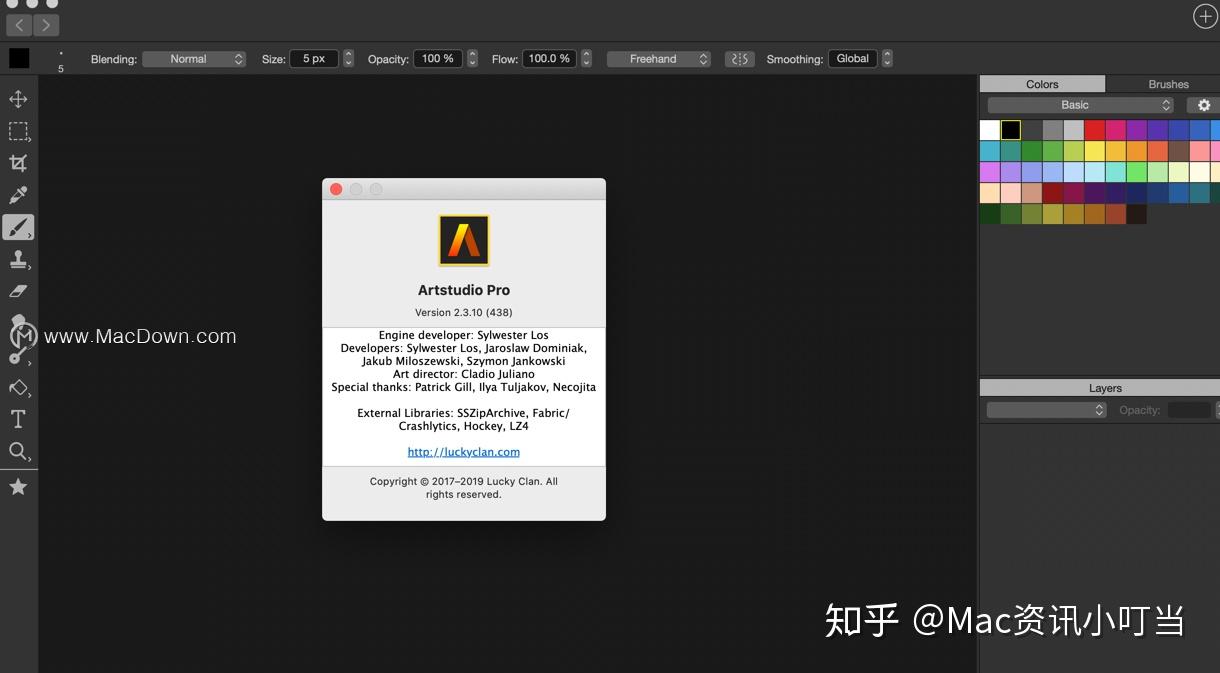
Task: Activate the Zoom tool
Action: point(18,451)
